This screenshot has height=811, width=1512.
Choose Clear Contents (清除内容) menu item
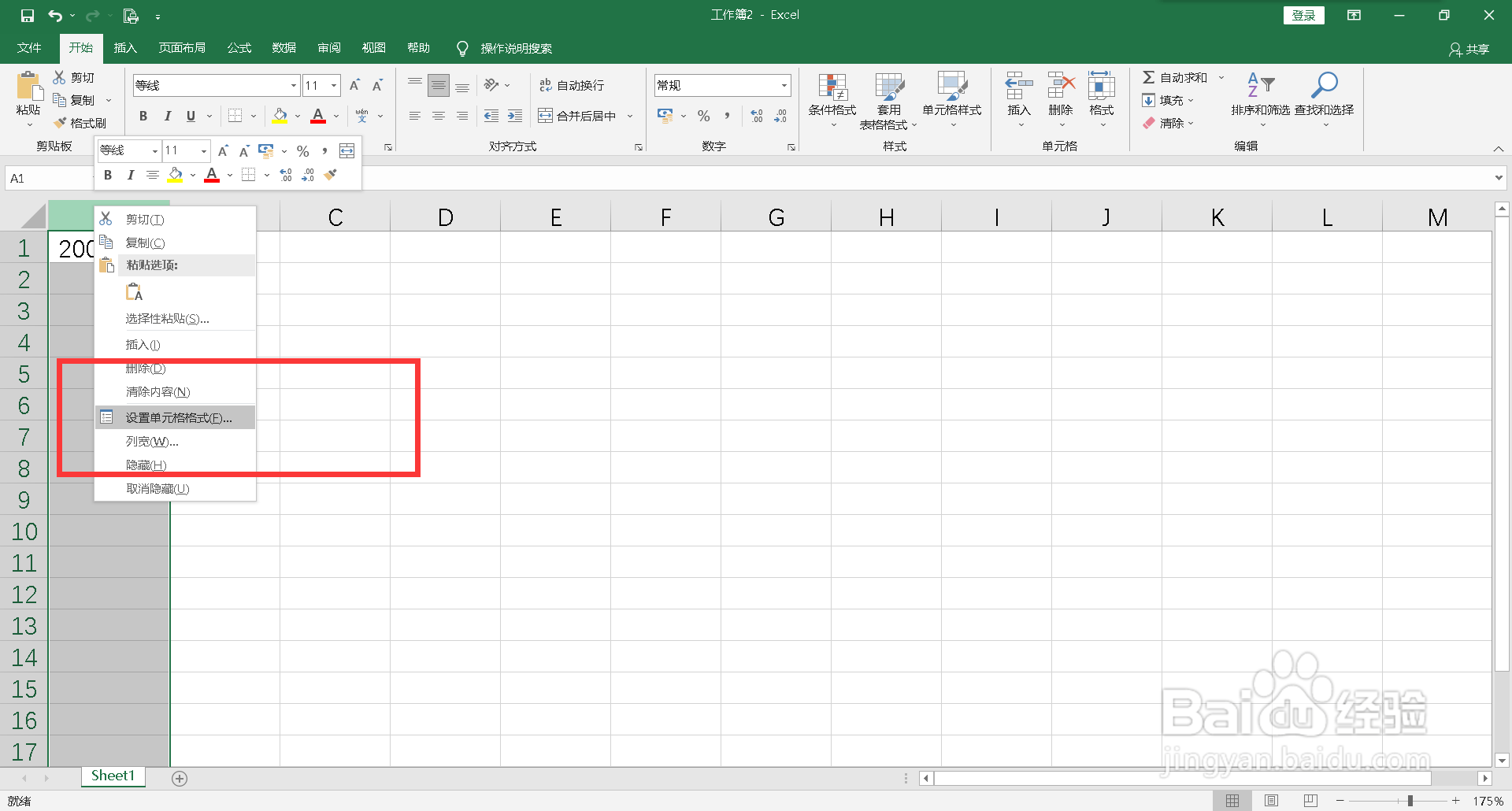[176, 391]
